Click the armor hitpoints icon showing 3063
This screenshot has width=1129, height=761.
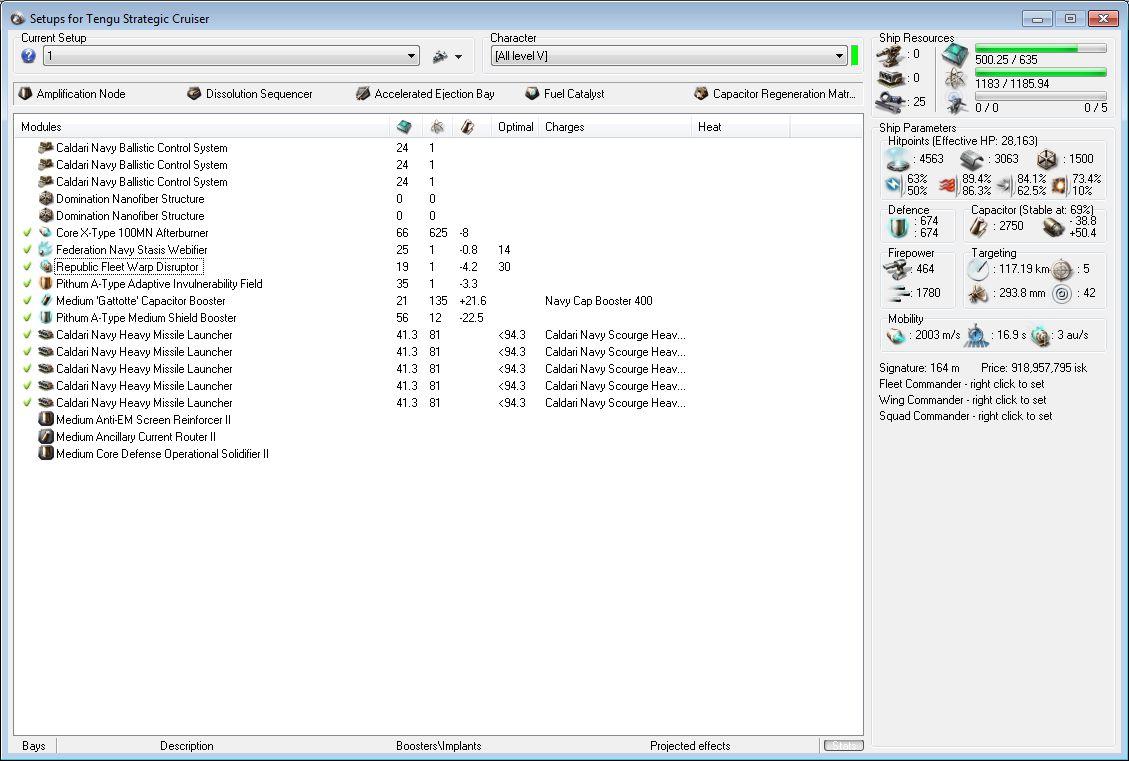pyautogui.click(x=973, y=159)
